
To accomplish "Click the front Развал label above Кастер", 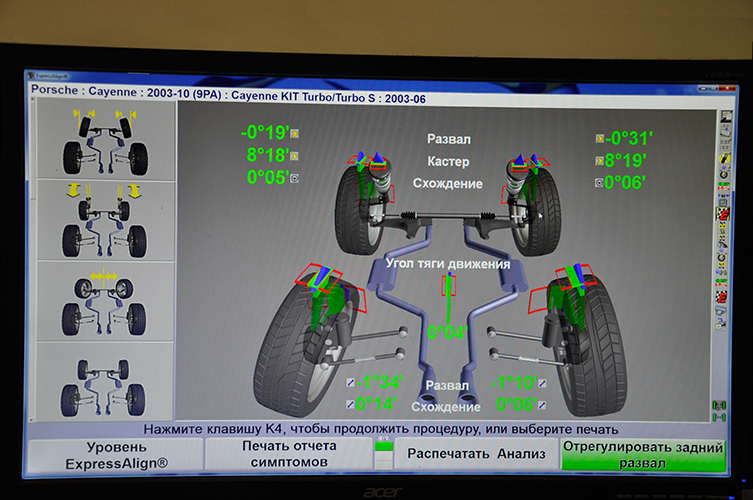I will coord(449,139).
